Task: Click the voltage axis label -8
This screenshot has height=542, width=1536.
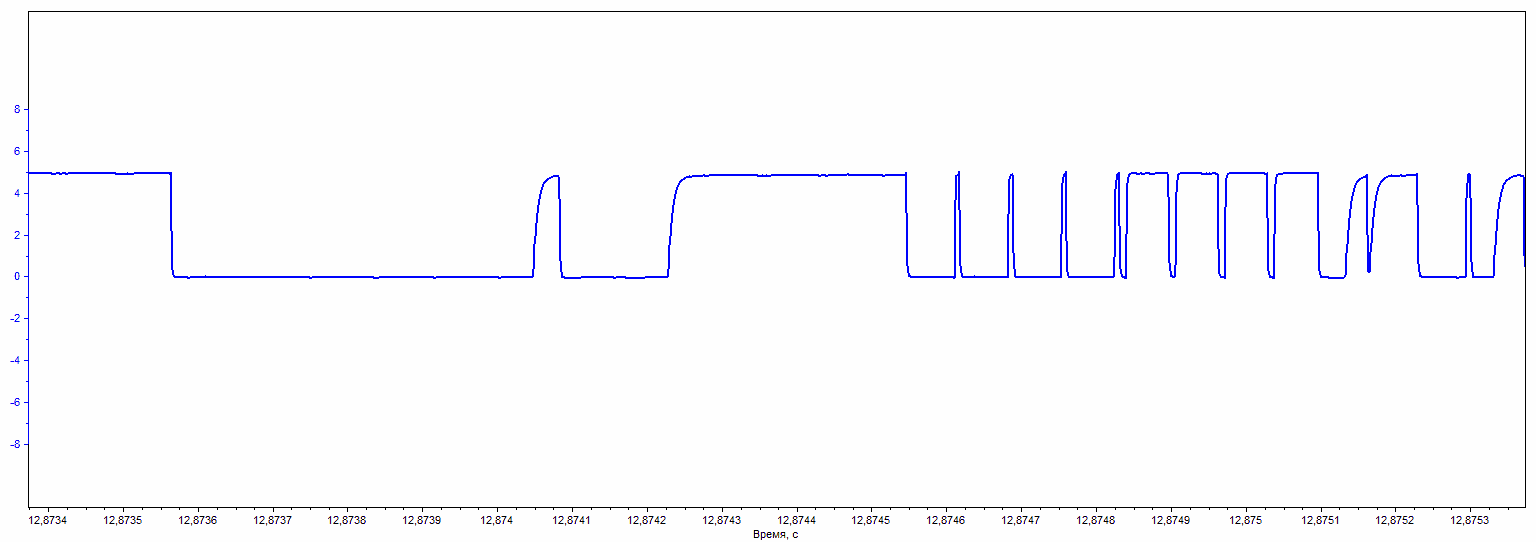Action: click(x=15, y=444)
